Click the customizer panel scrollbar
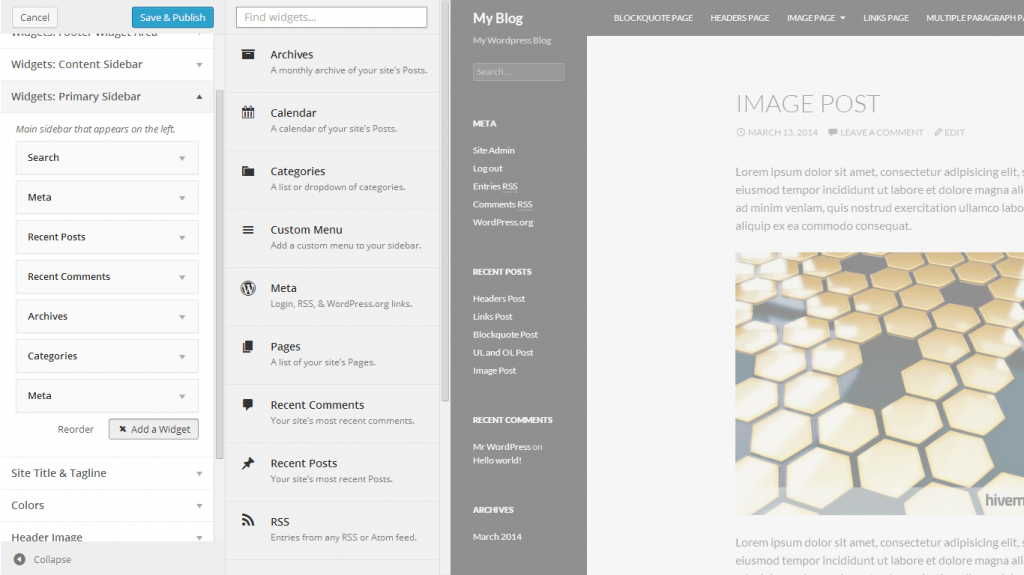 (219, 274)
